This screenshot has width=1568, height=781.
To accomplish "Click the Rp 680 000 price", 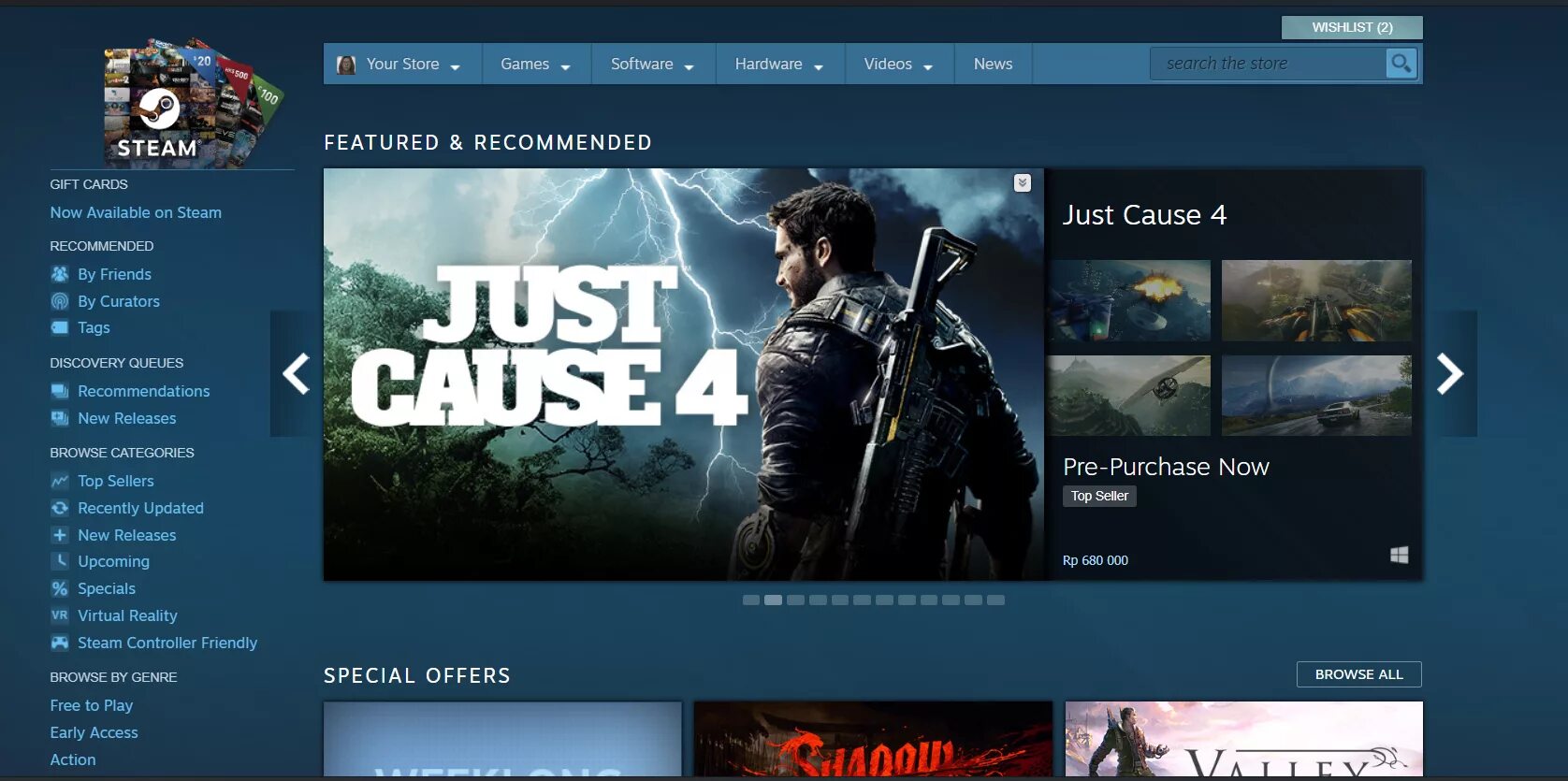I will [x=1096, y=560].
